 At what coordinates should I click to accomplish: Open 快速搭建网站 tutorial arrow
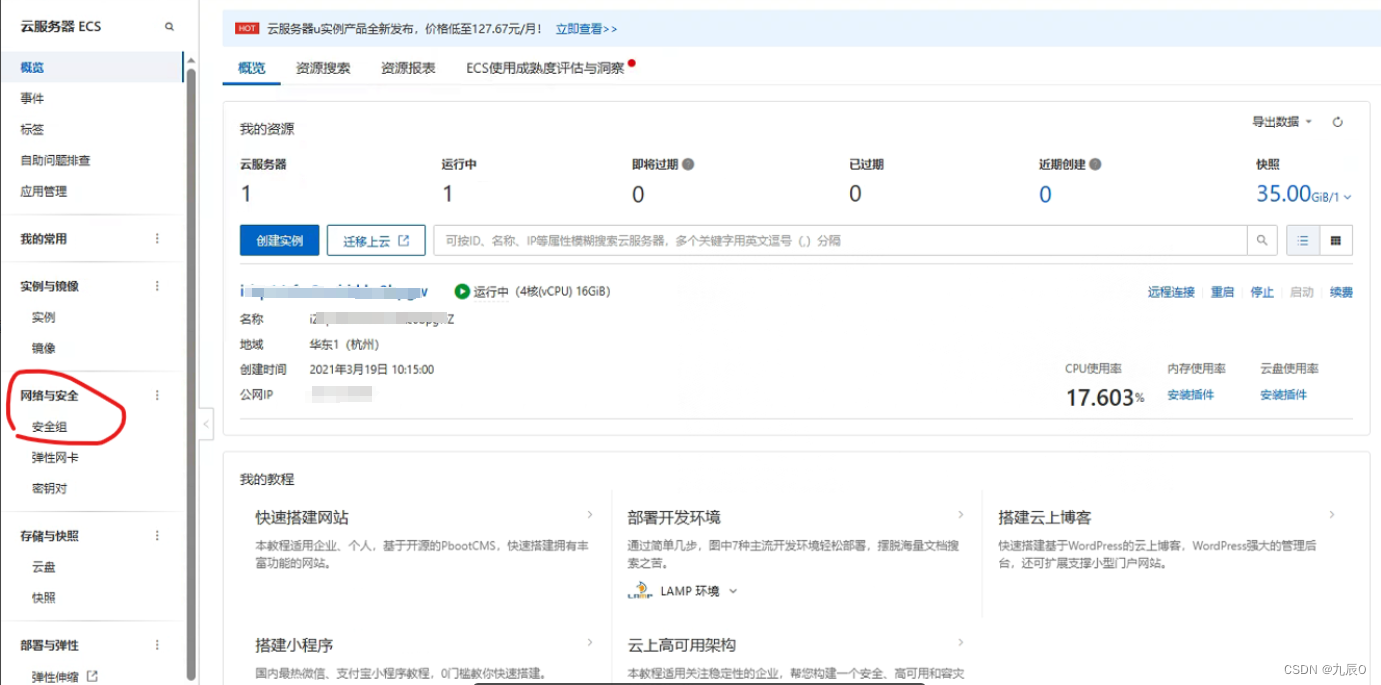[590, 515]
